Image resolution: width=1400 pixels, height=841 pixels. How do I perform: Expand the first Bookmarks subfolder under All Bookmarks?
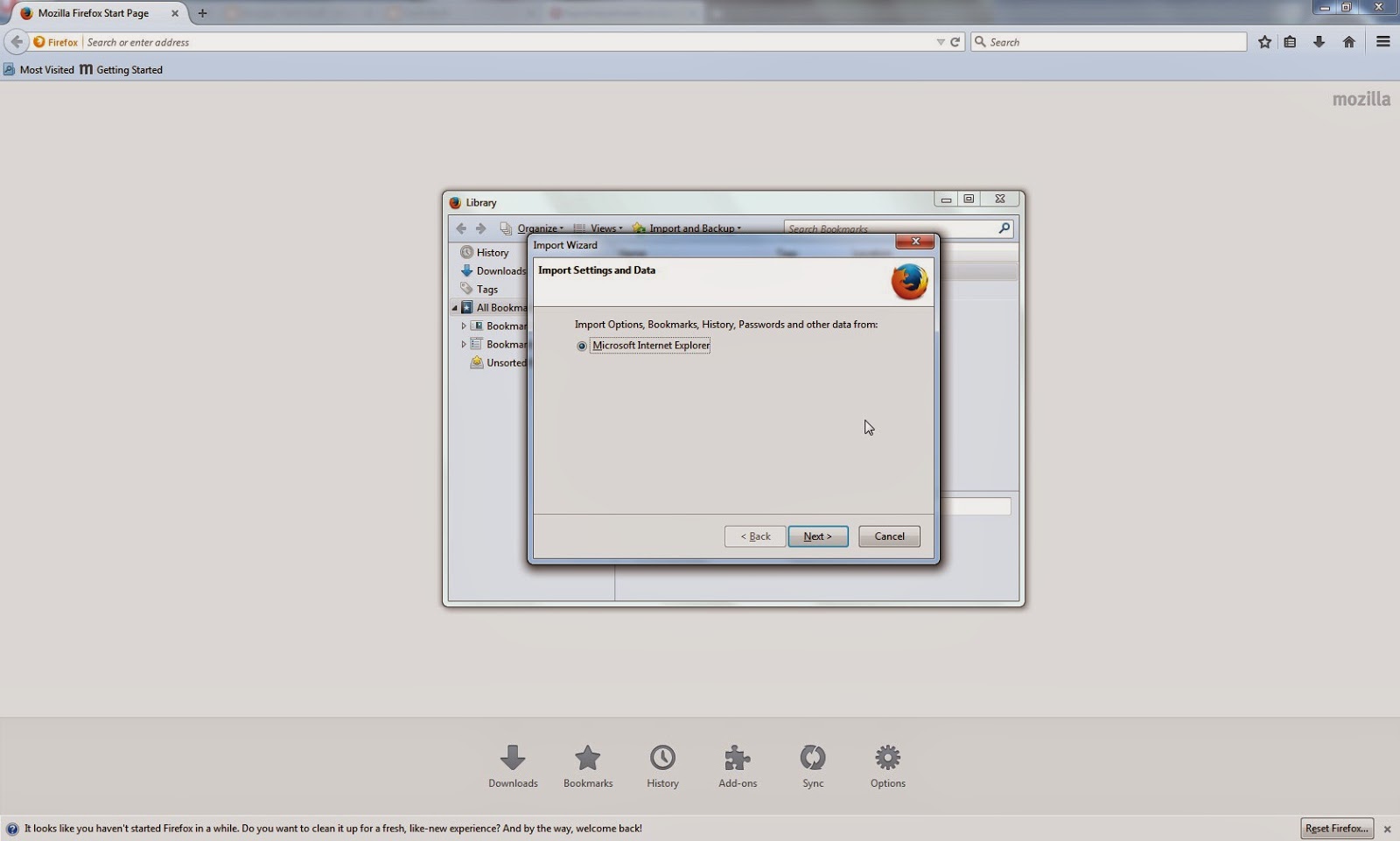pos(464,326)
